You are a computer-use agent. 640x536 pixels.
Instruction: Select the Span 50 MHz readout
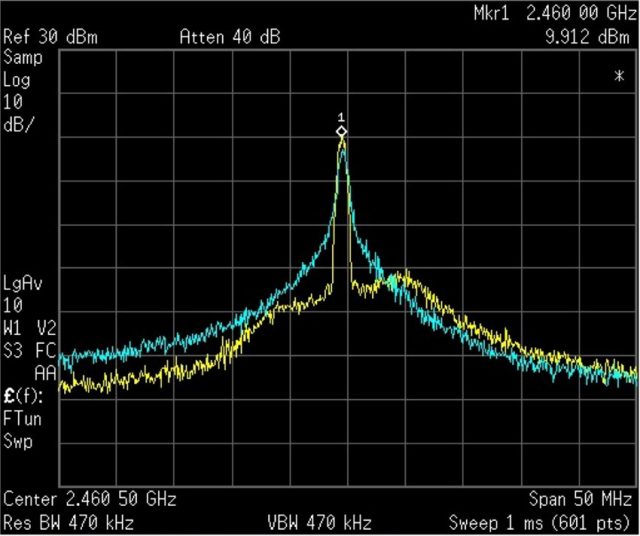coord(580,499)
